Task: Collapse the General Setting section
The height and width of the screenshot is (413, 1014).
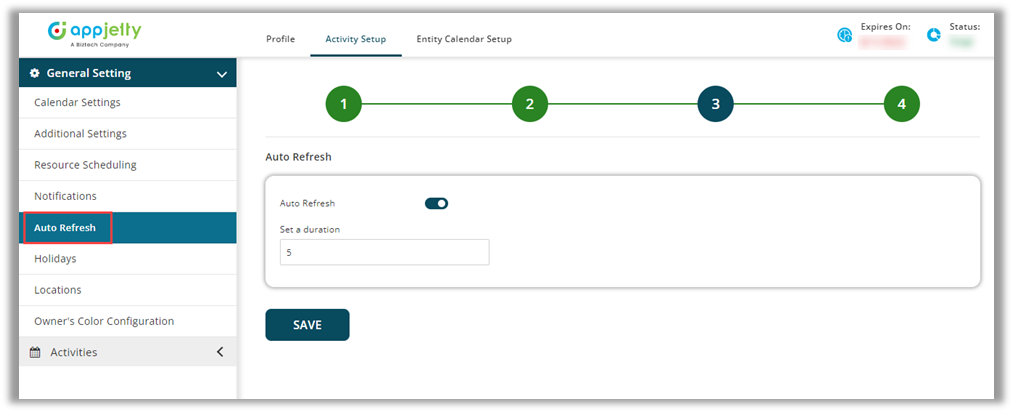Action: click(221, 73)
